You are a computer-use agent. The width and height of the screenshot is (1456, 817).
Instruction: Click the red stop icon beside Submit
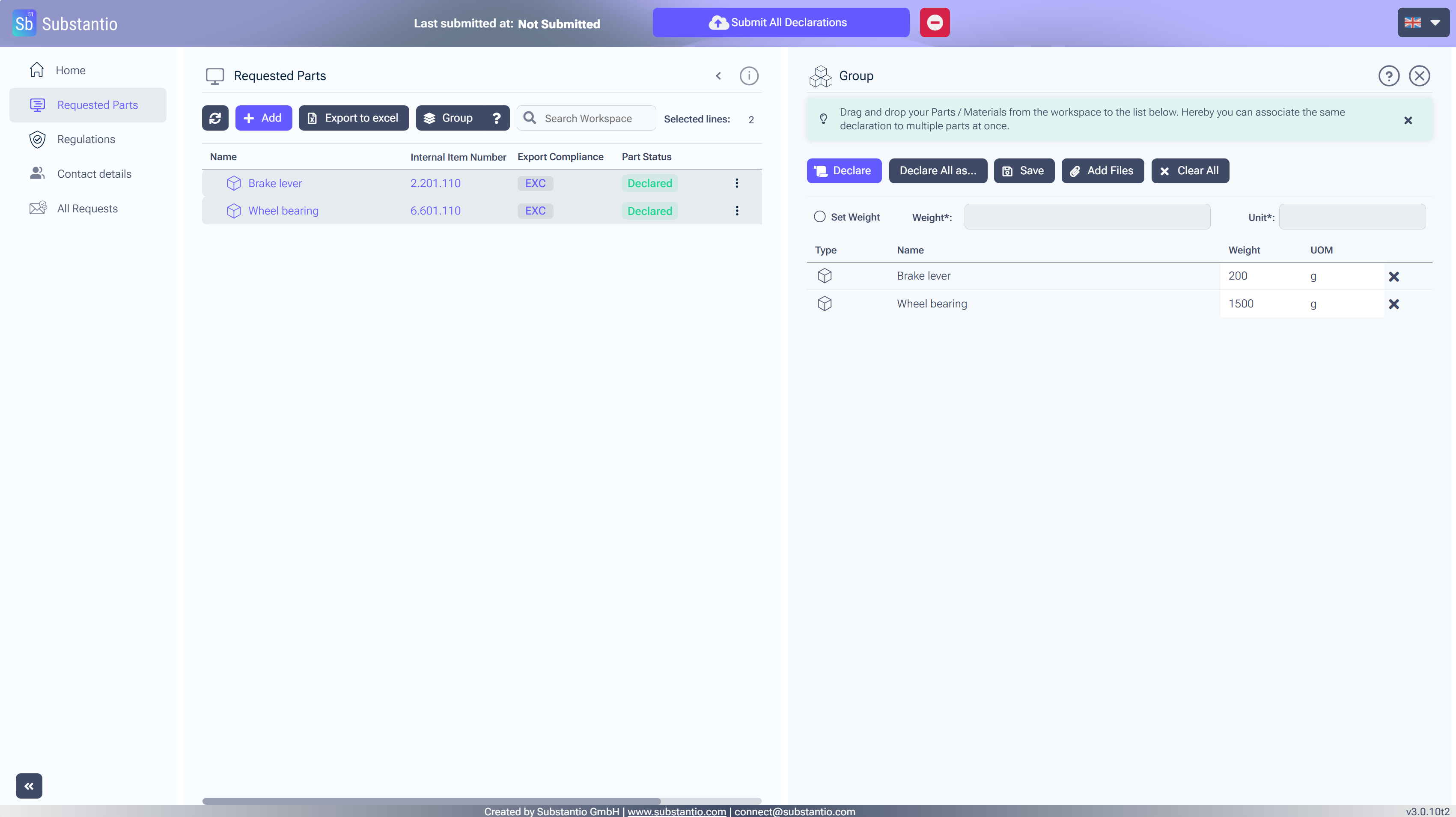coord(934,23)
